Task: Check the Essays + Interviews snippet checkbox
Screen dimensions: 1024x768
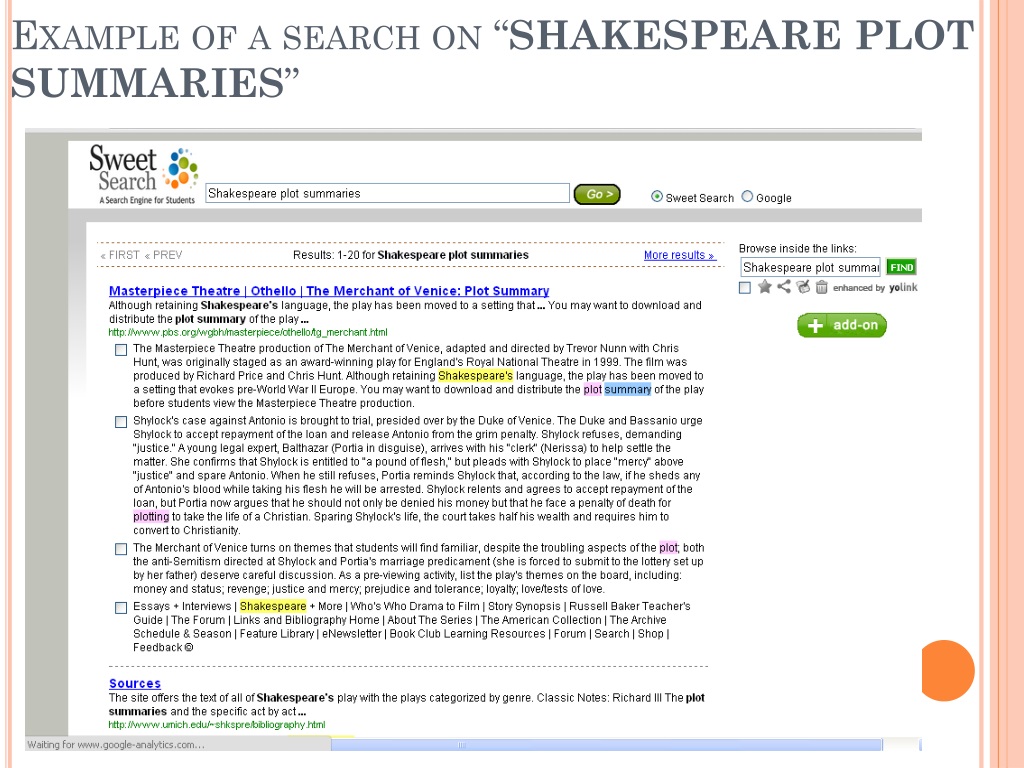Action: [121, 608]
